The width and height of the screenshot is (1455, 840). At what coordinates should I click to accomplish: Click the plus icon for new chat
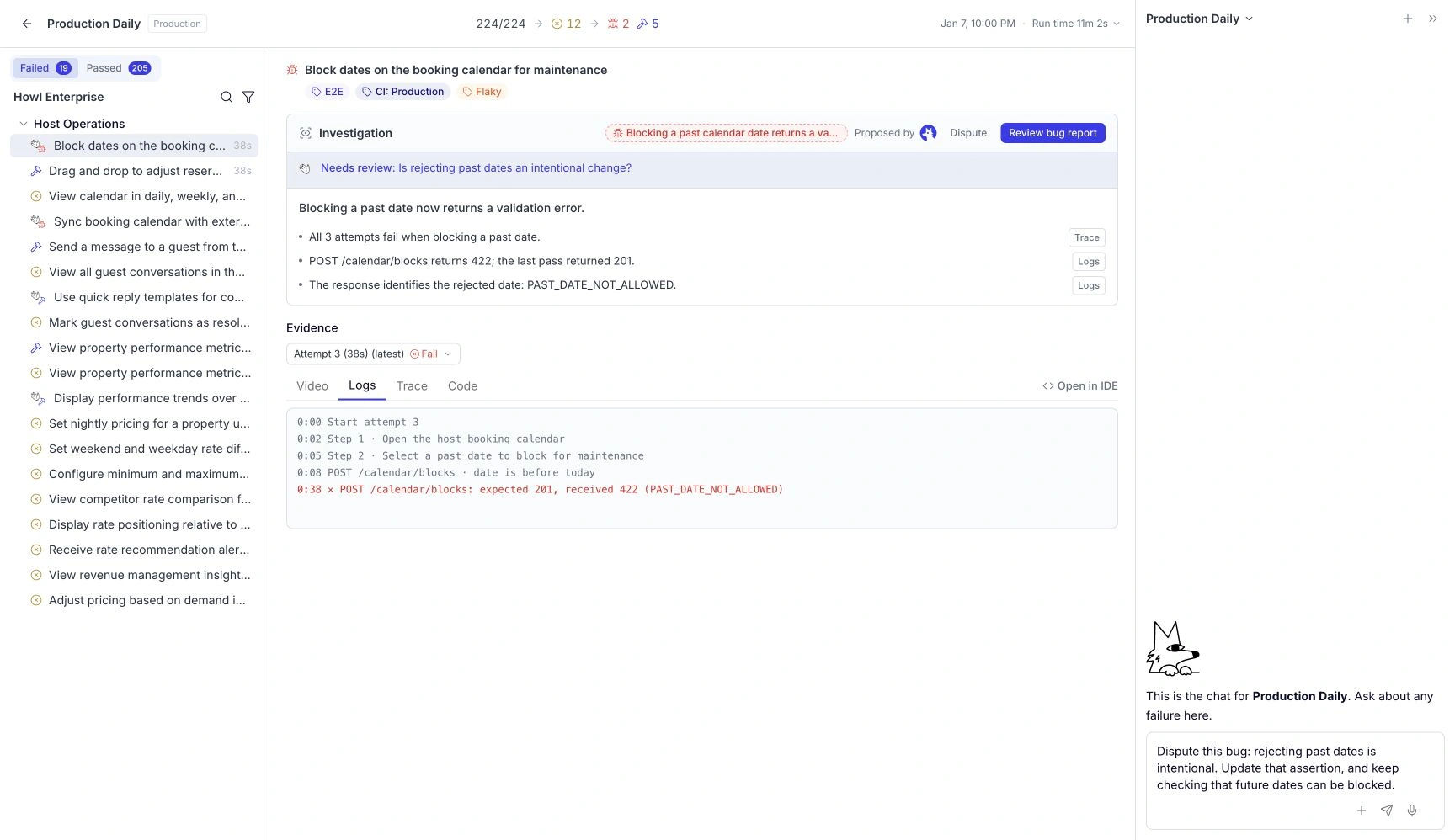[1407, 19]
